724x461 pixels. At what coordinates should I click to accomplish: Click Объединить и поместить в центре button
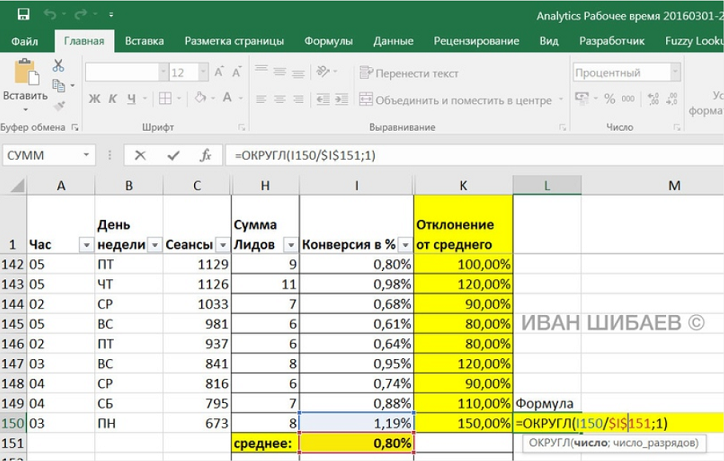pos(456,100)
